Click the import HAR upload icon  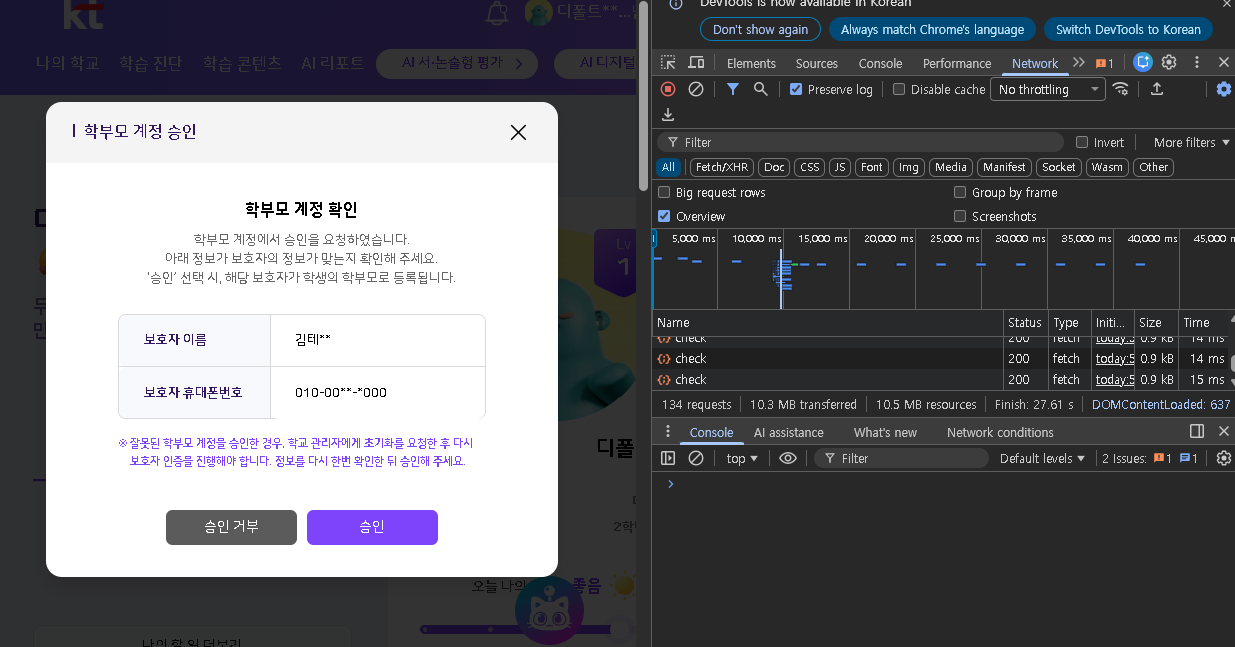pyautogui.click(x=1157, y=89)
